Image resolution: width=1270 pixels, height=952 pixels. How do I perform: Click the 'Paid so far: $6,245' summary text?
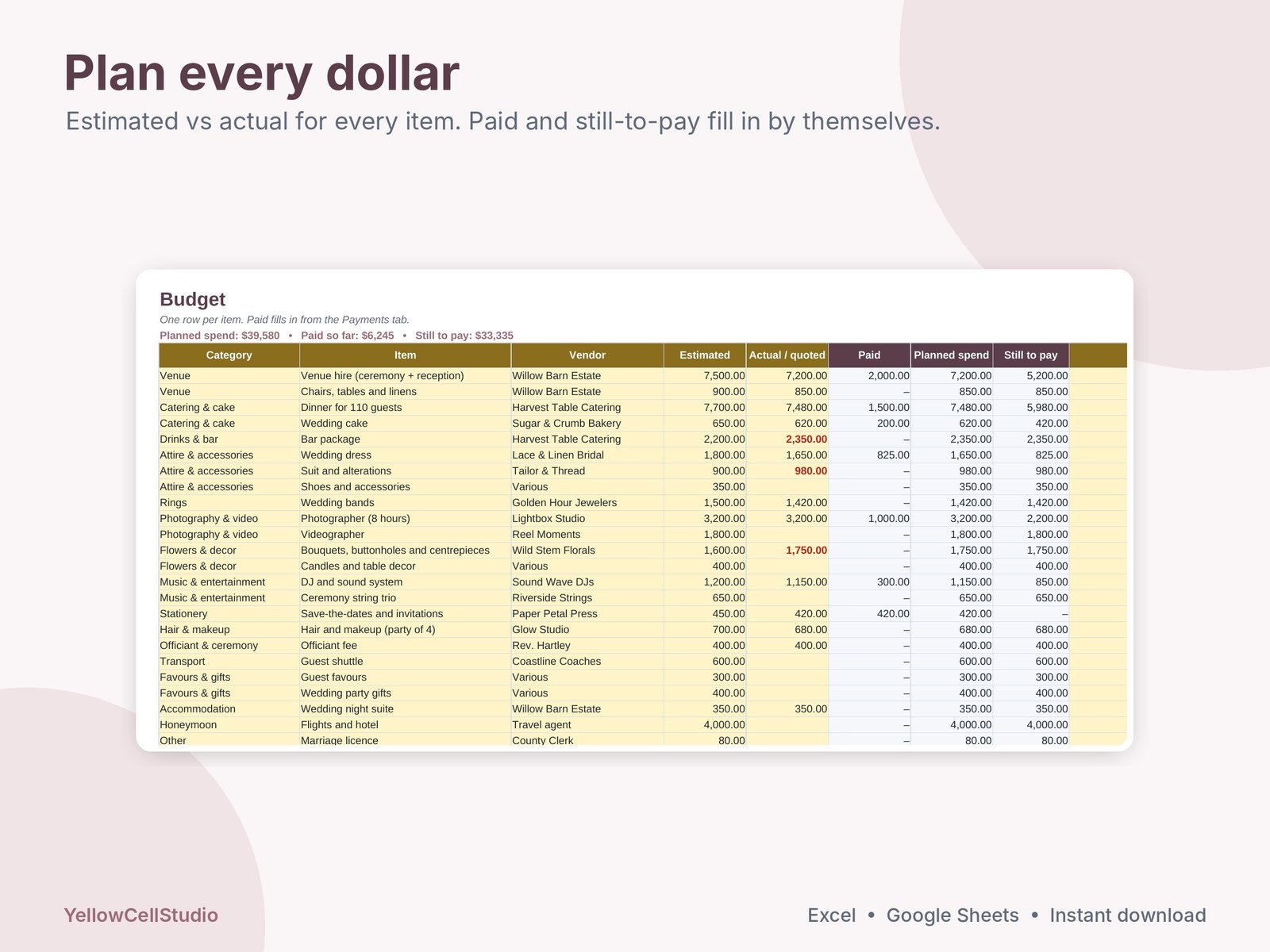tap(348, 336)
